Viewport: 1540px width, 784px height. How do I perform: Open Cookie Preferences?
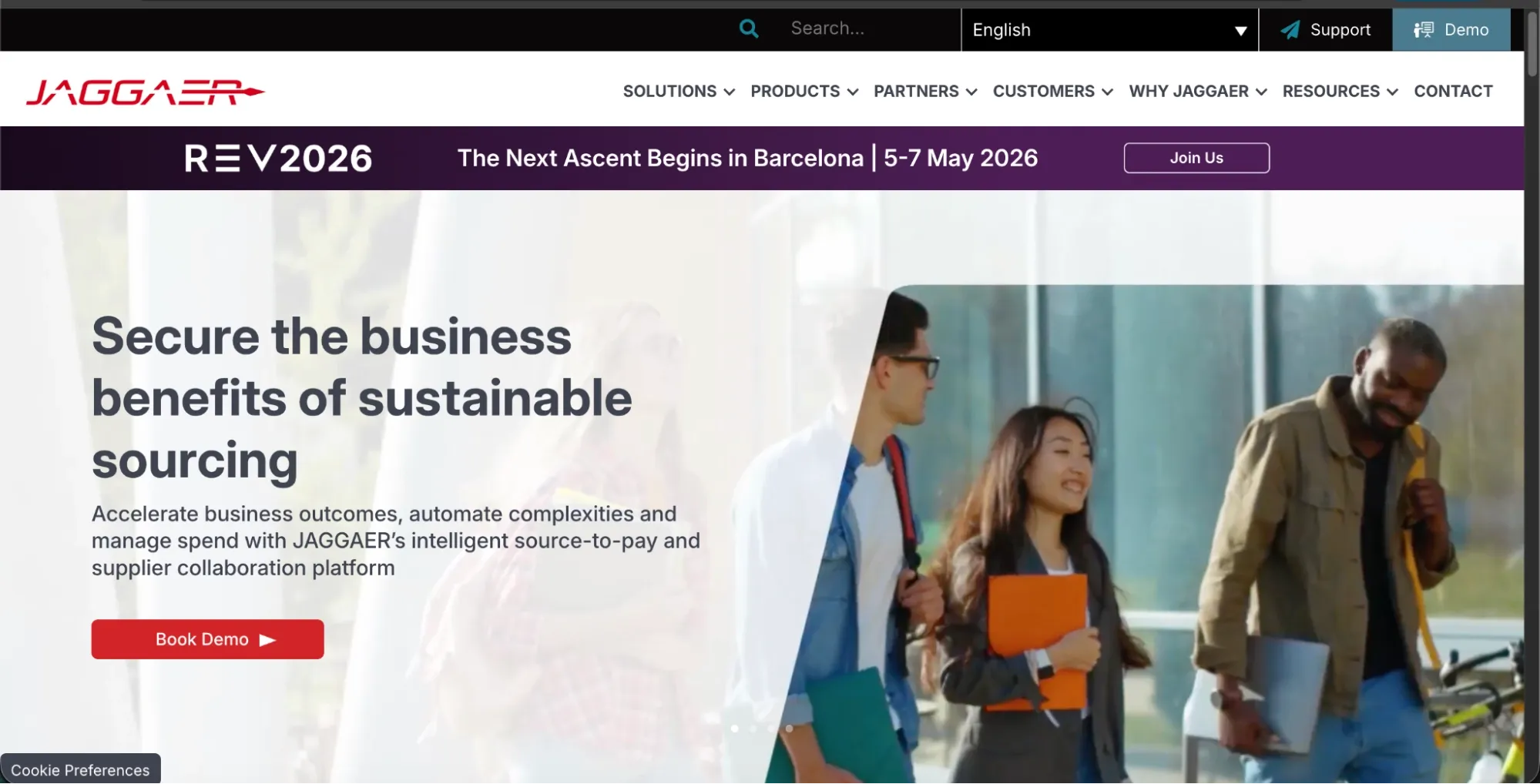click(80, 769)
